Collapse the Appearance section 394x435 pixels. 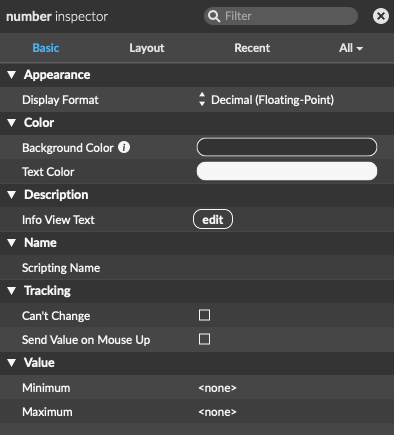pyautogui.click(x=12, y=75)
